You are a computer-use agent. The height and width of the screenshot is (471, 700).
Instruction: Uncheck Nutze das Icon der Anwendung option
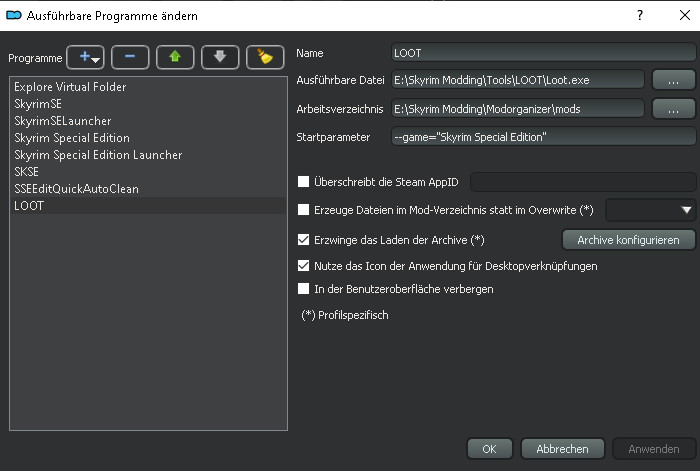[x=304, y=267]
